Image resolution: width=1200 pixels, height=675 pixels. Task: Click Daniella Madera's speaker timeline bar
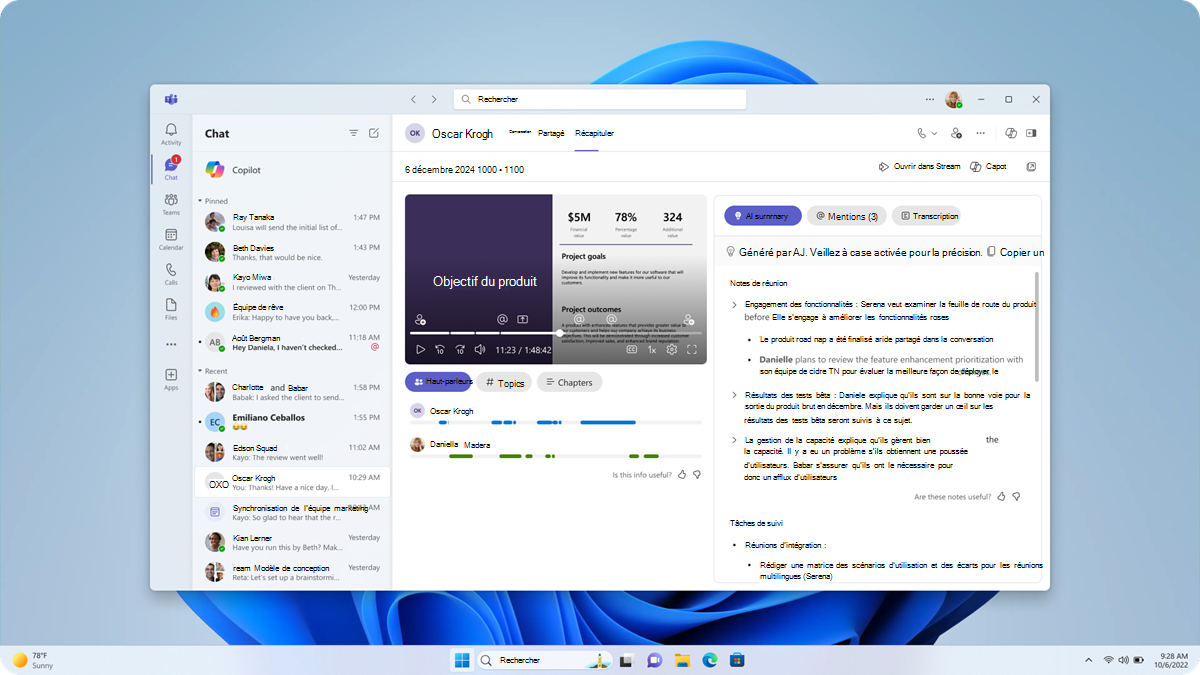(556, 457)
